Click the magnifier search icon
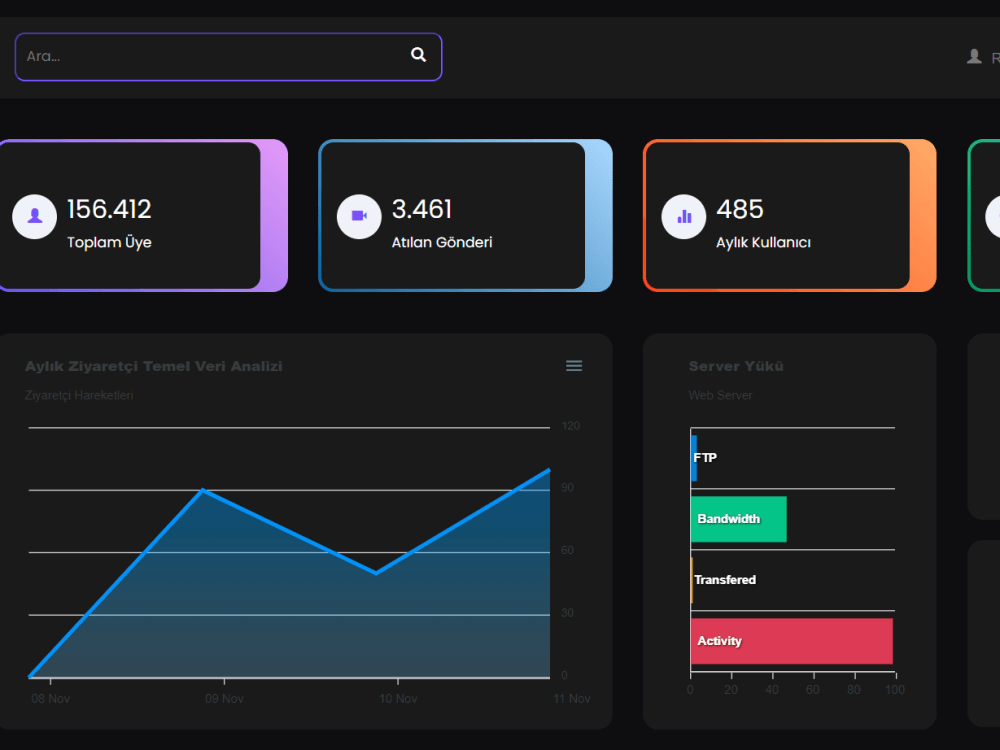1000x750 pixels. tap(418, 55)
